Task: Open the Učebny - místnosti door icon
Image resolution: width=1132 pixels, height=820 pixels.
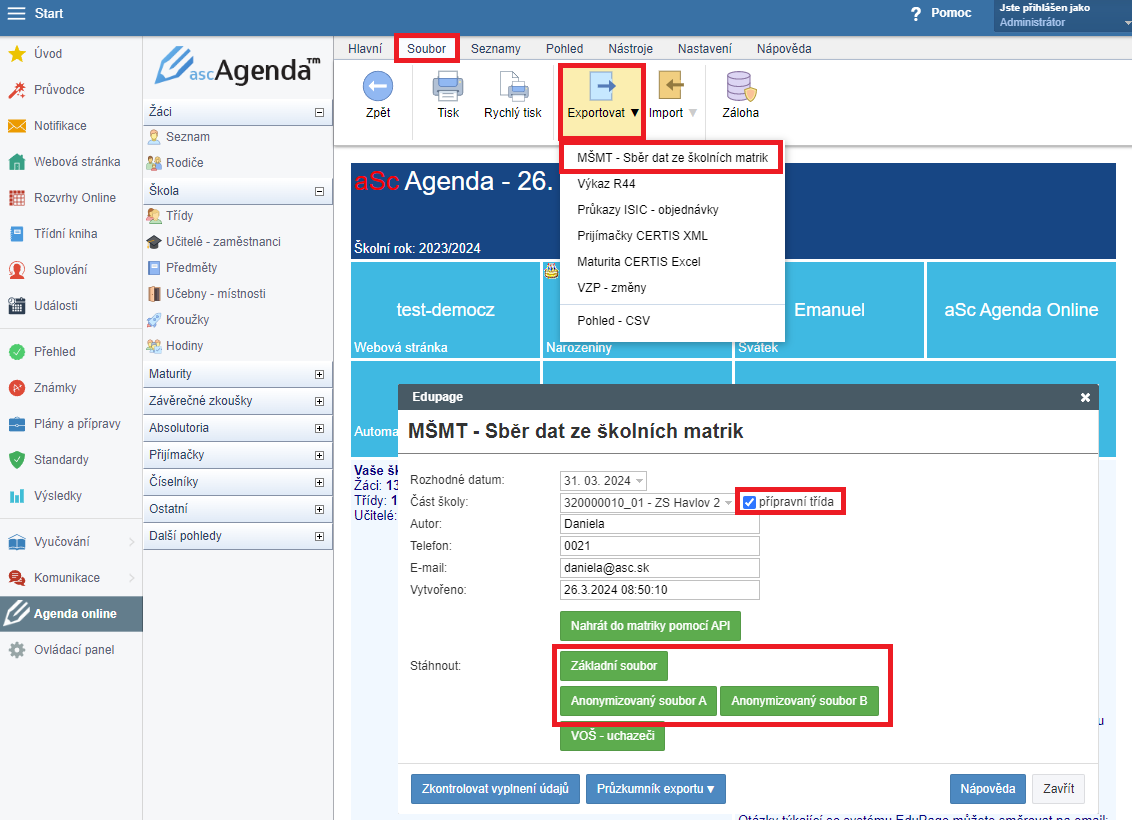Action: click(154, 294)
